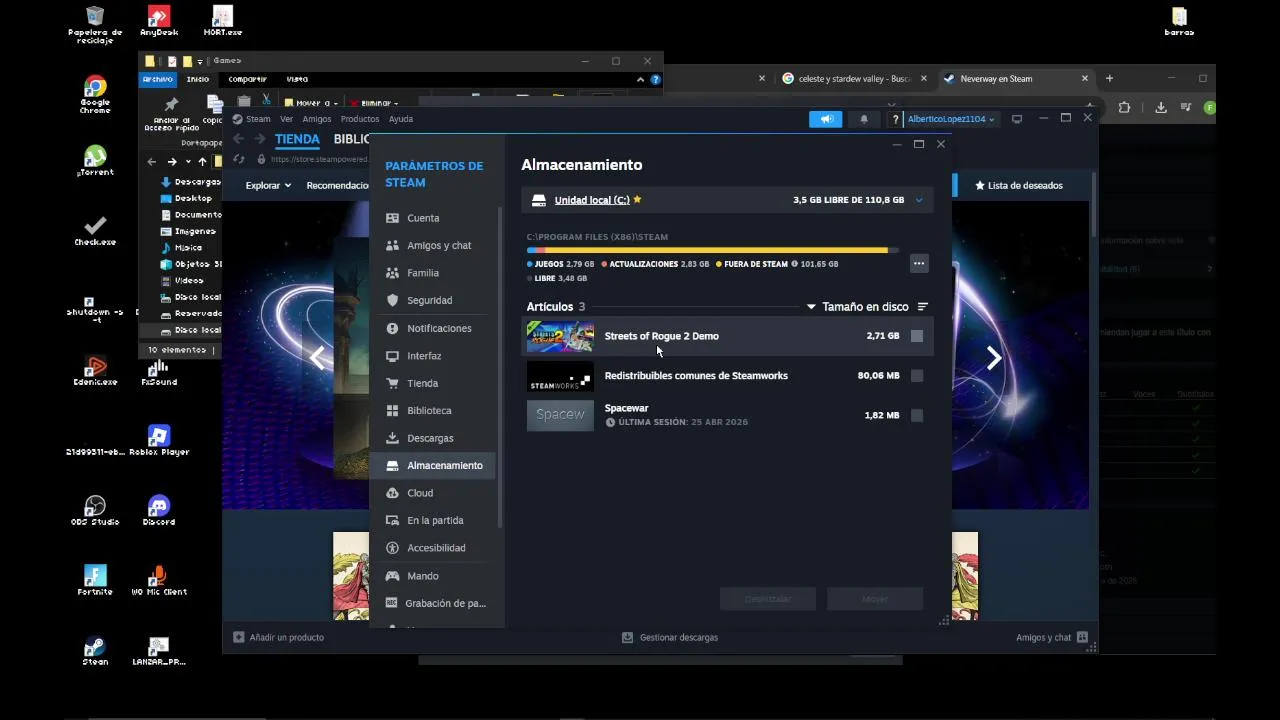Open Tamaño en disco sort dropdown
This screenshot has height=720, width=1280.
pos(858,307)
